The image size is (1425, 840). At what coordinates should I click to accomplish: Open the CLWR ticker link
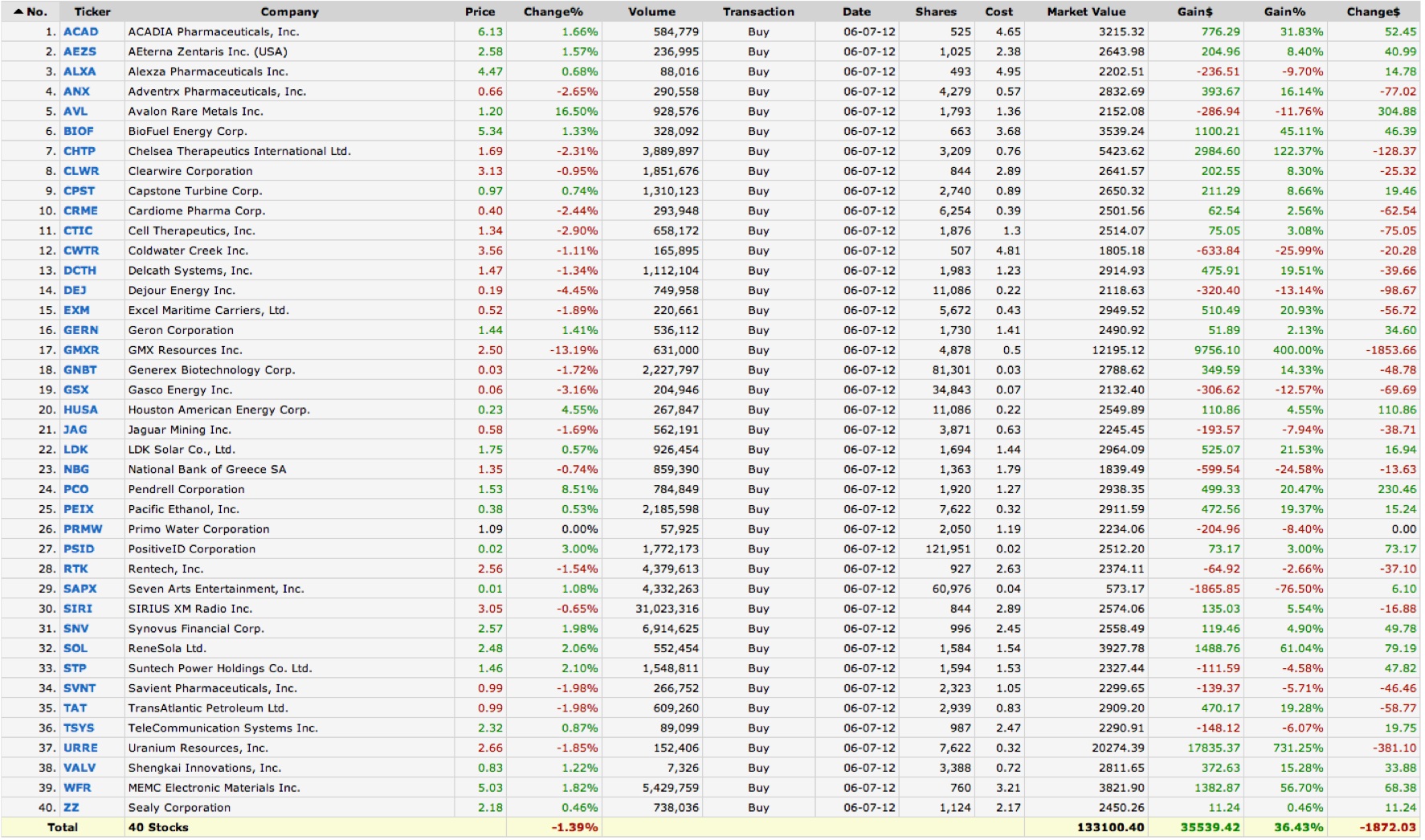[x=81, y=171]
